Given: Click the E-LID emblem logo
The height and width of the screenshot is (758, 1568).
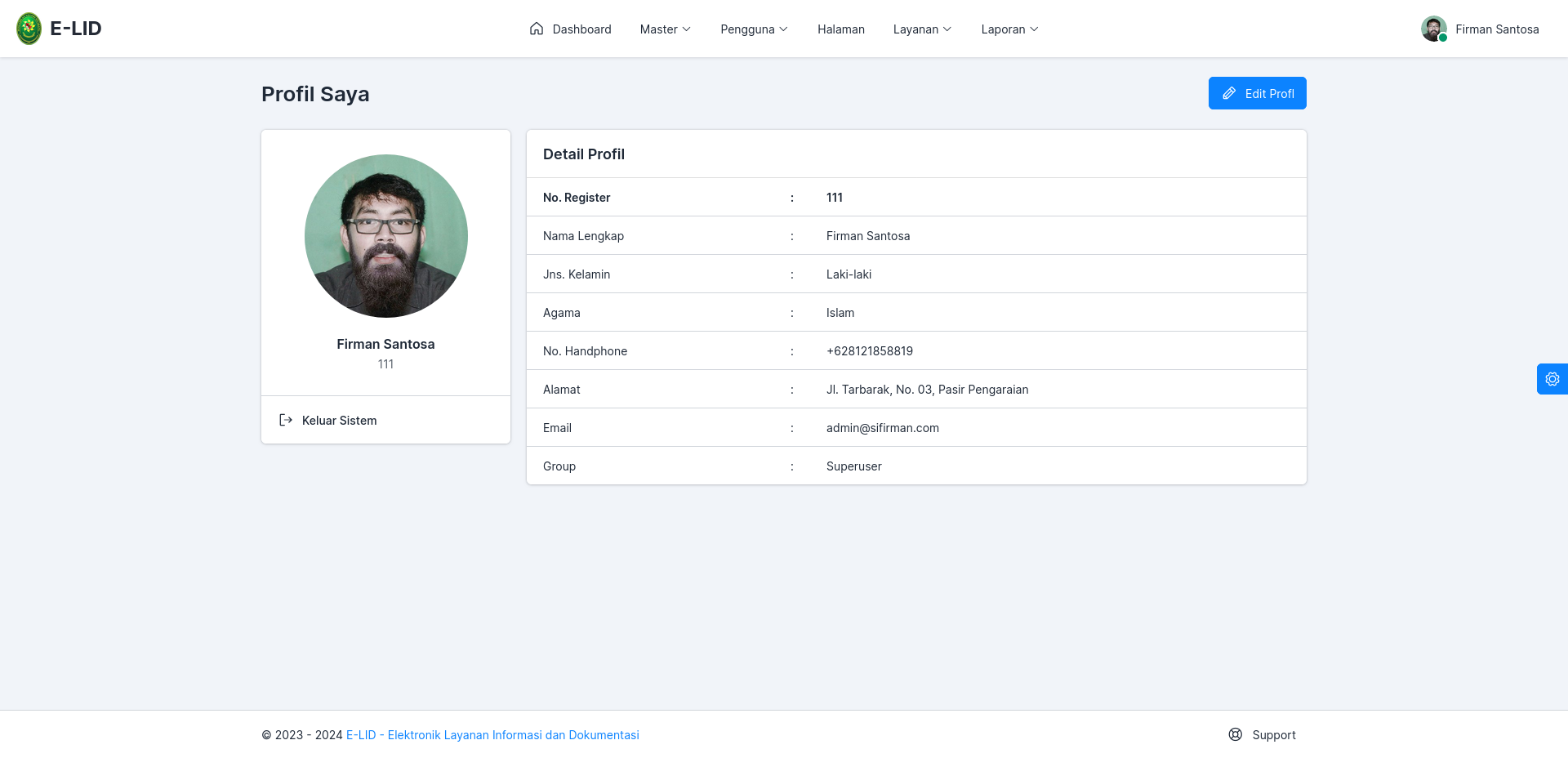Looking at the screenshot, I should 29,29.
